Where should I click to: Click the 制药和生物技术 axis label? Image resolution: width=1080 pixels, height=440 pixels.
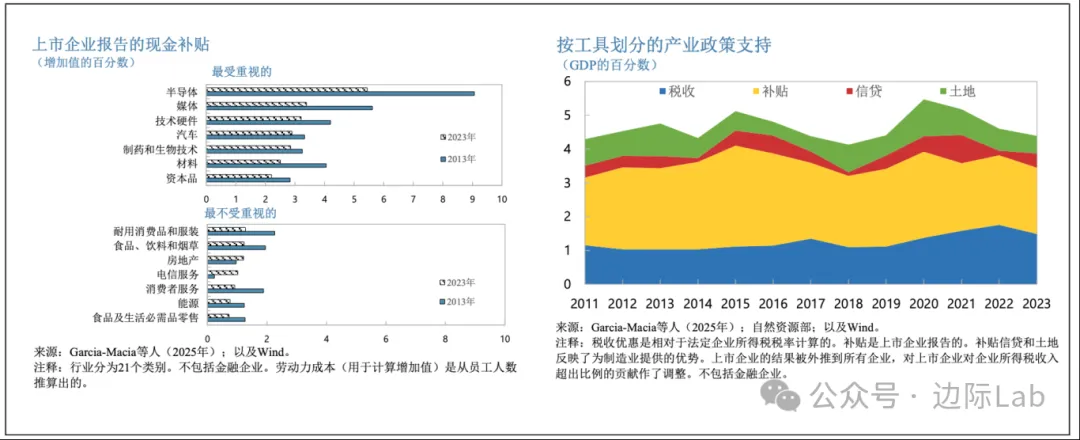(160, 149)
